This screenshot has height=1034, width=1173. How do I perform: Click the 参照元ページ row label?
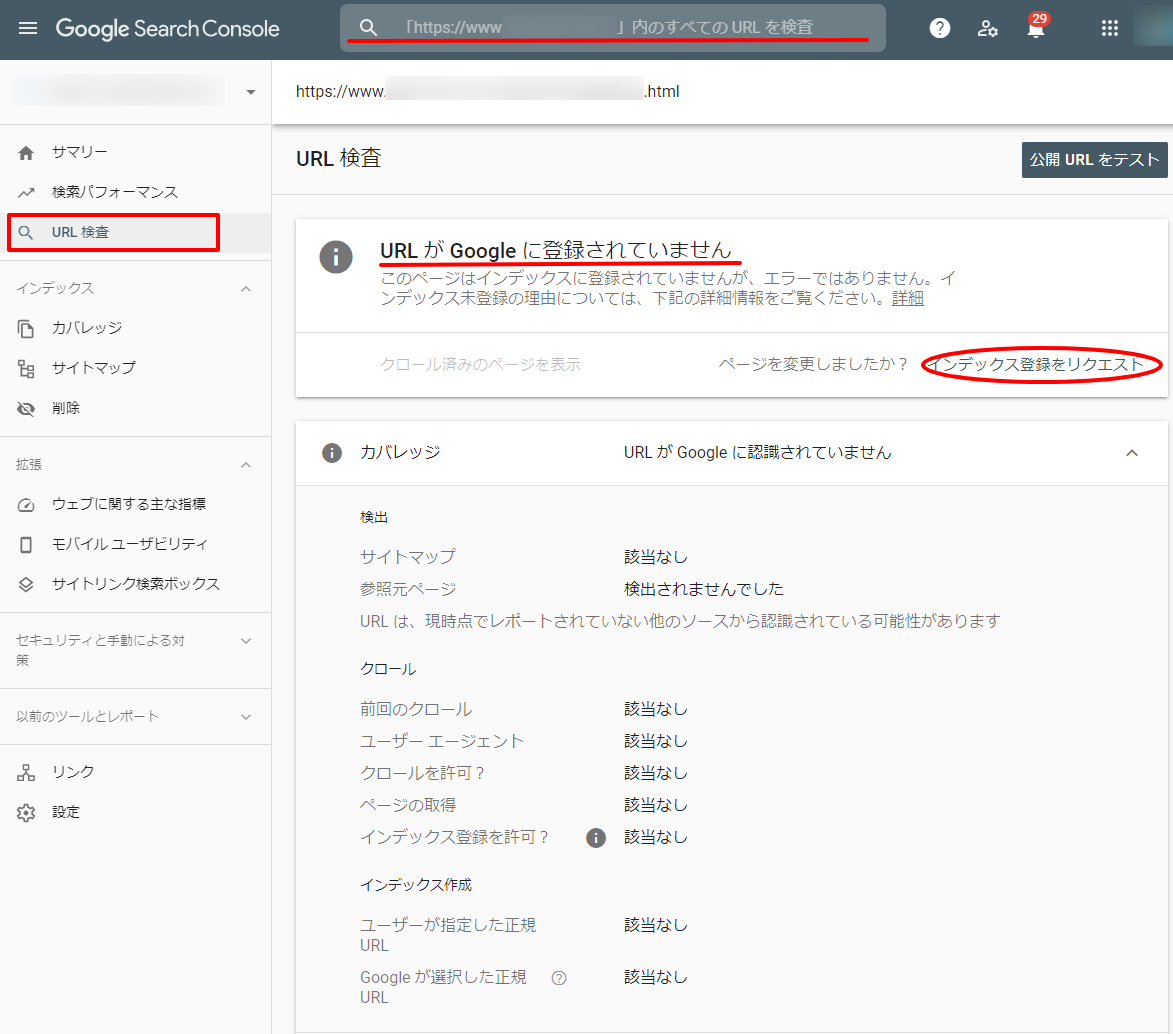pos(408,590)
